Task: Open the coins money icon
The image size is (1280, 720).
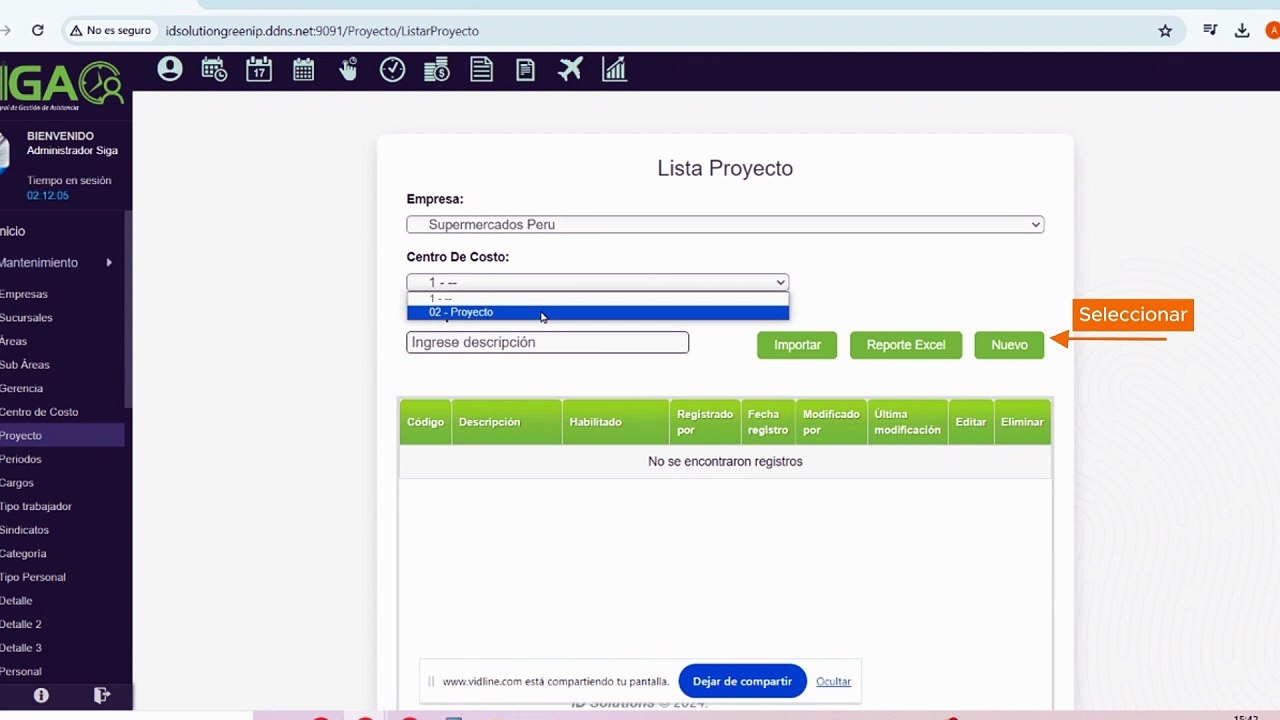Action: click(436, 69)
